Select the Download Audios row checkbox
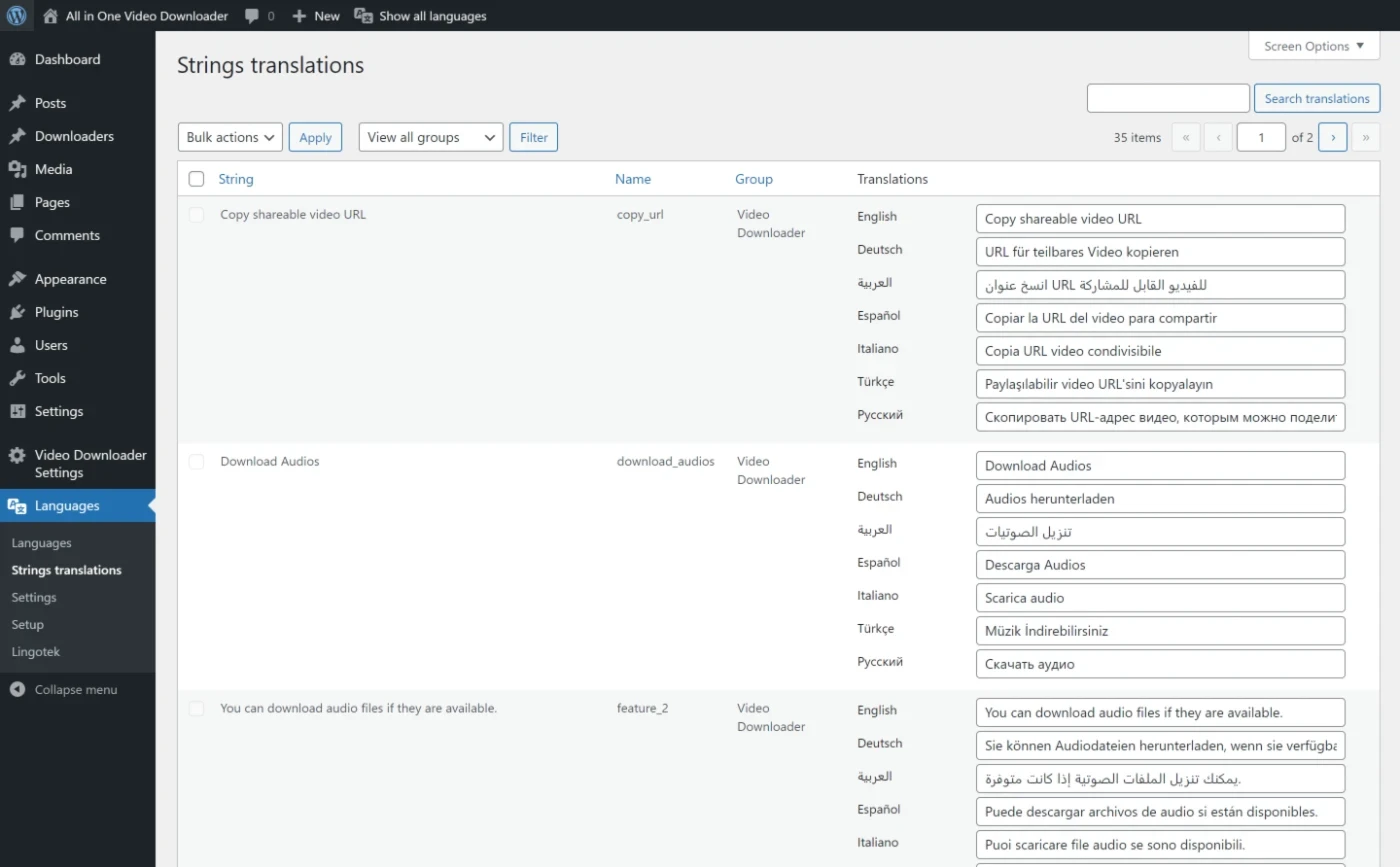Image resolution: width=1400 pixels, height=867 pixels. [x=197, y=462]
